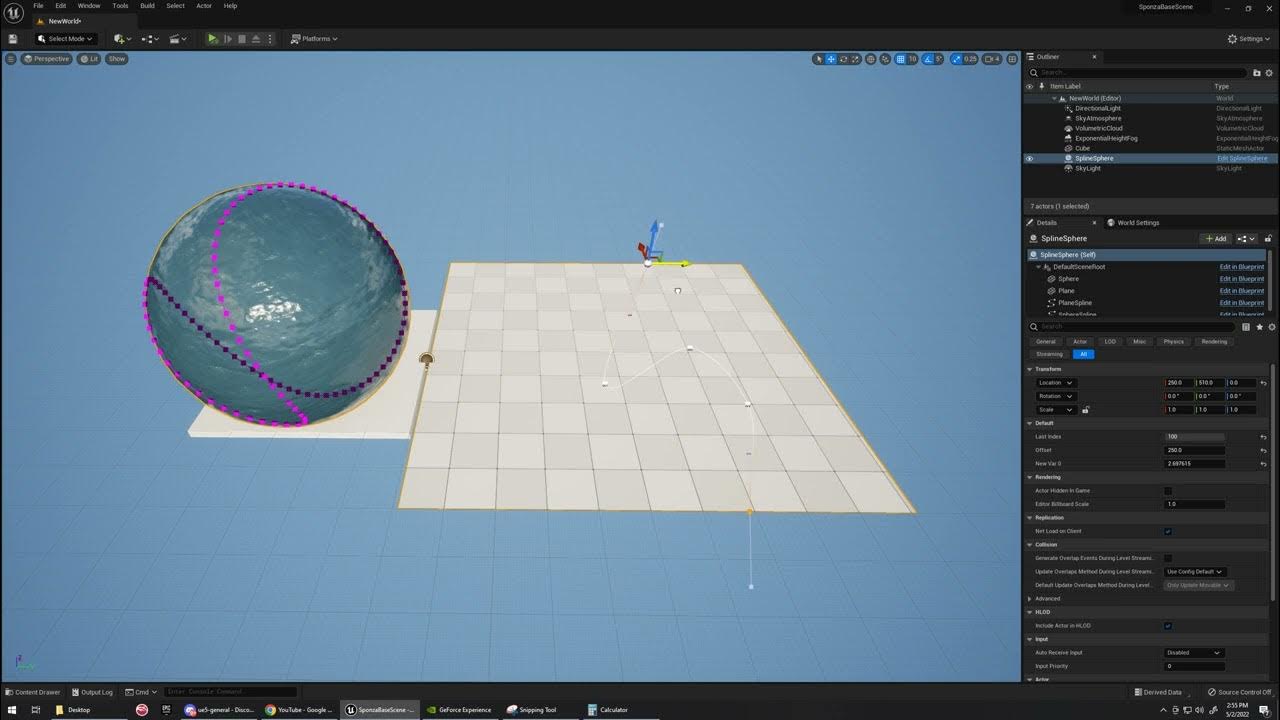Screen dimensions: 1280x720
Task: Toggle scale snapping icon
Action: click(x=956, y=59)
